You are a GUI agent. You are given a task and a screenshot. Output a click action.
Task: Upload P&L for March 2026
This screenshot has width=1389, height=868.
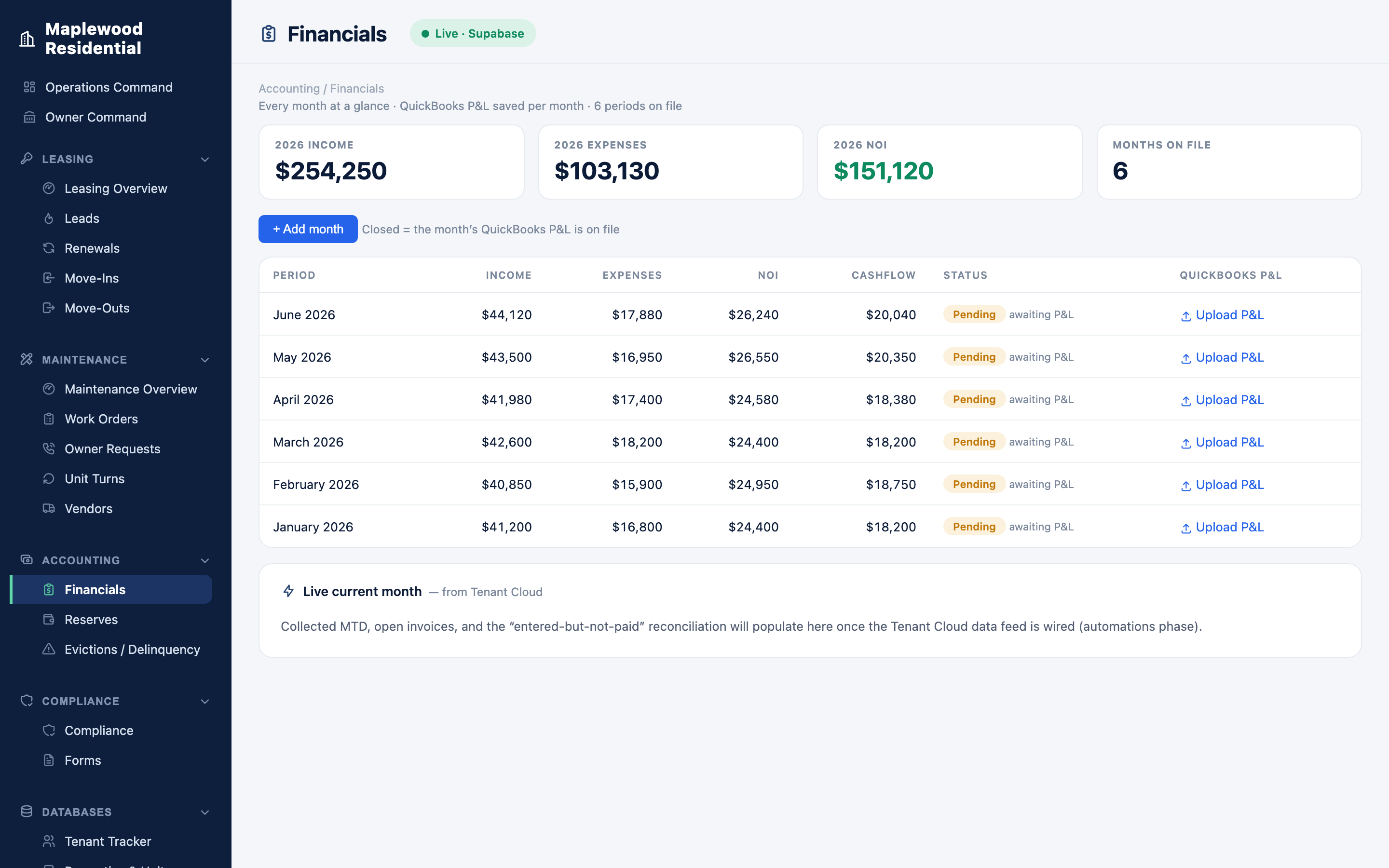tap(1223, 442)
